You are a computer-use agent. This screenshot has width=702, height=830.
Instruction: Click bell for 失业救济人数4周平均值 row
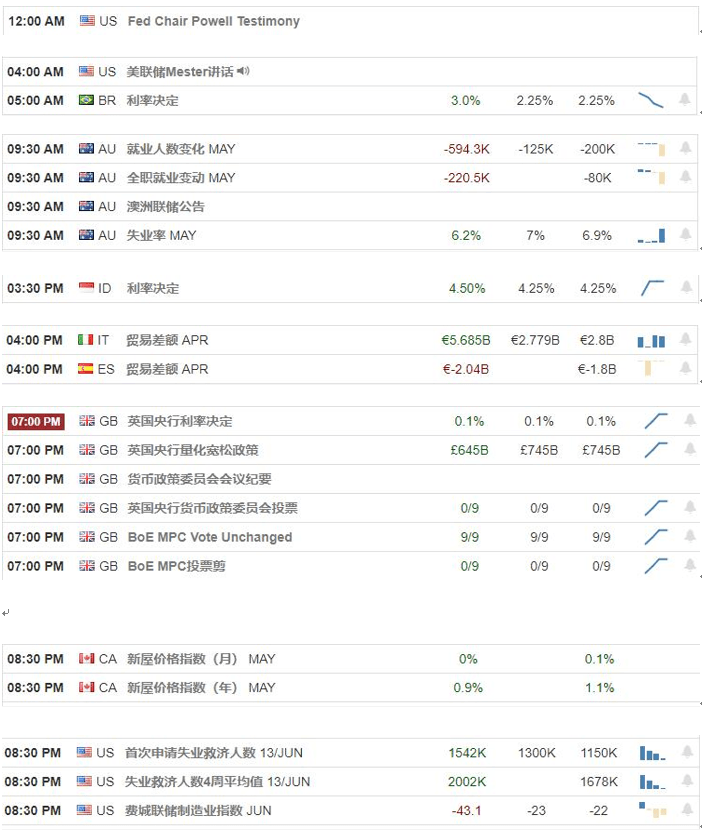coord(687,781)
